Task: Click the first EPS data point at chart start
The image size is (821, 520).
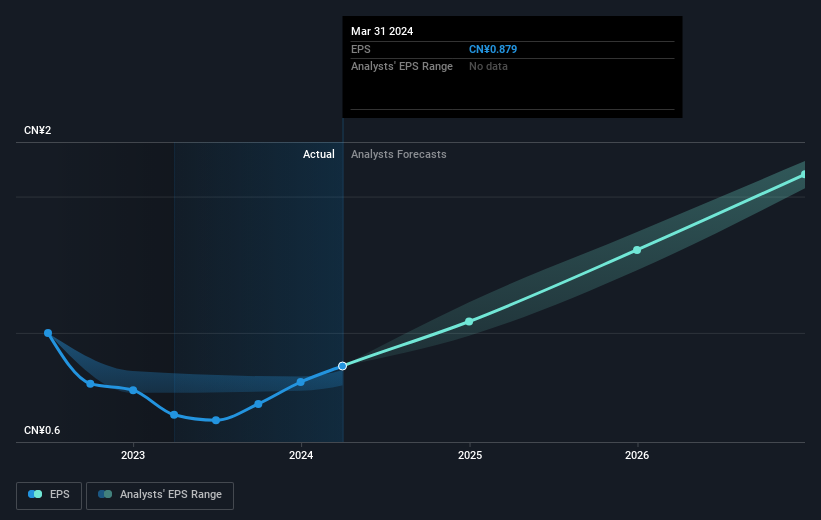Action: (48, 333)
